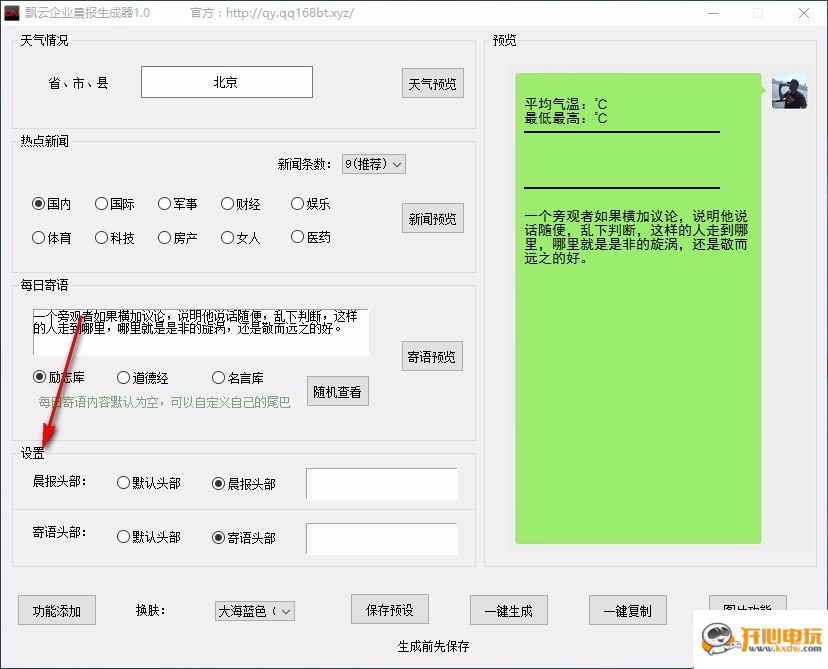Minimize the application window
Screen dimensions: 828x669
tap(713, 13)
